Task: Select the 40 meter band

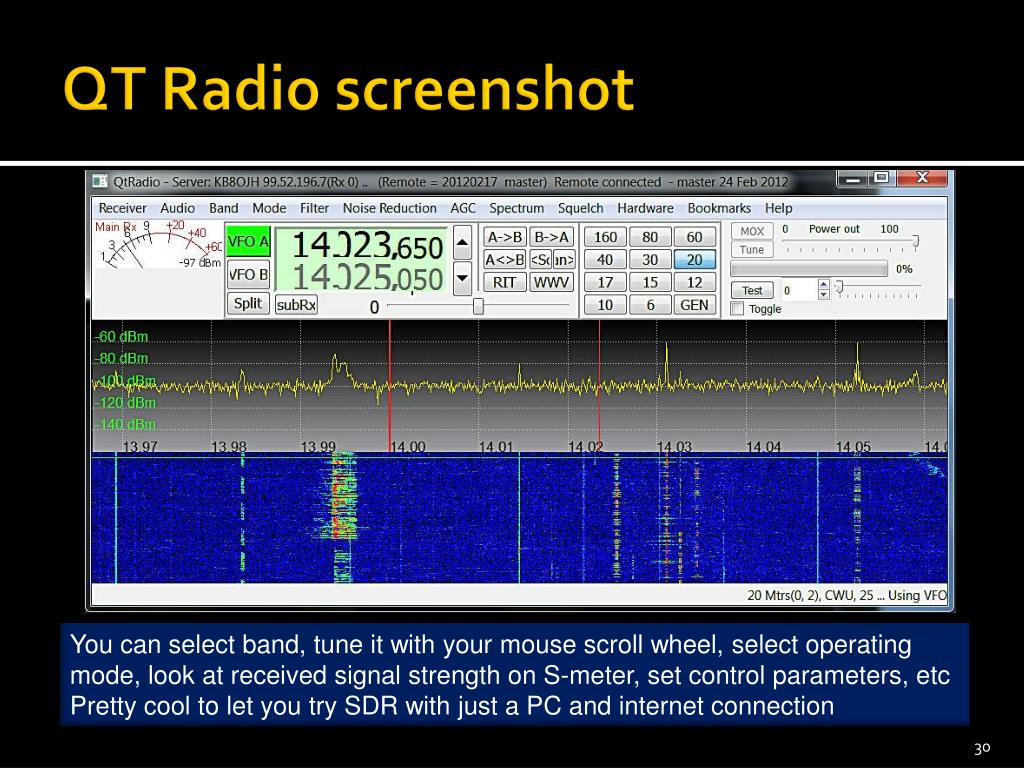Action: [x=605, y=260]
